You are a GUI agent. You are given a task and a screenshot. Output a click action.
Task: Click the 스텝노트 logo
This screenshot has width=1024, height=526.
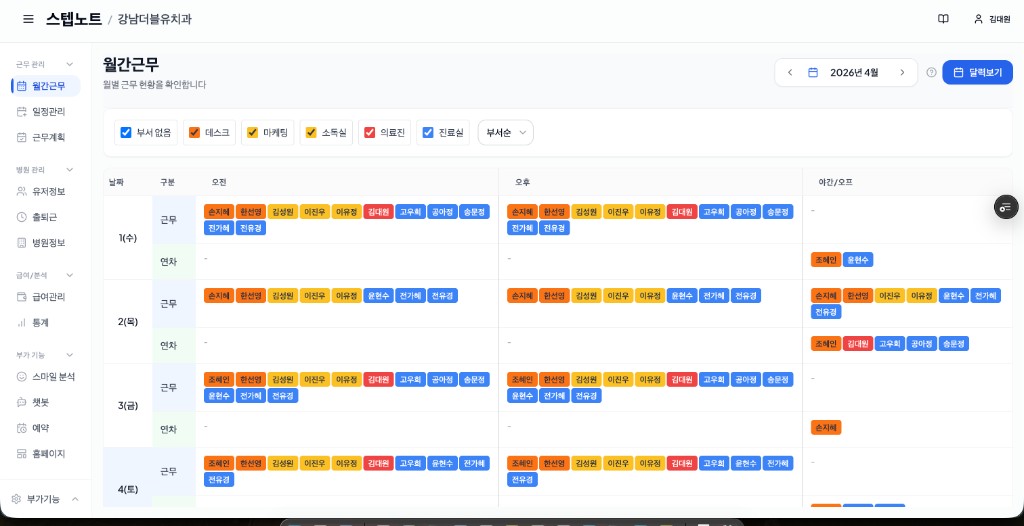pos(74,19)
